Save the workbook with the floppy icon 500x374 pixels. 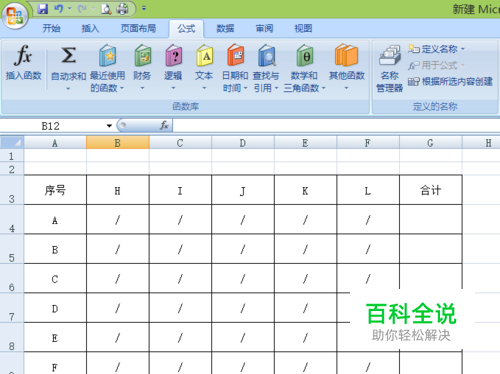pyautogui.click(x=43, y=9)
